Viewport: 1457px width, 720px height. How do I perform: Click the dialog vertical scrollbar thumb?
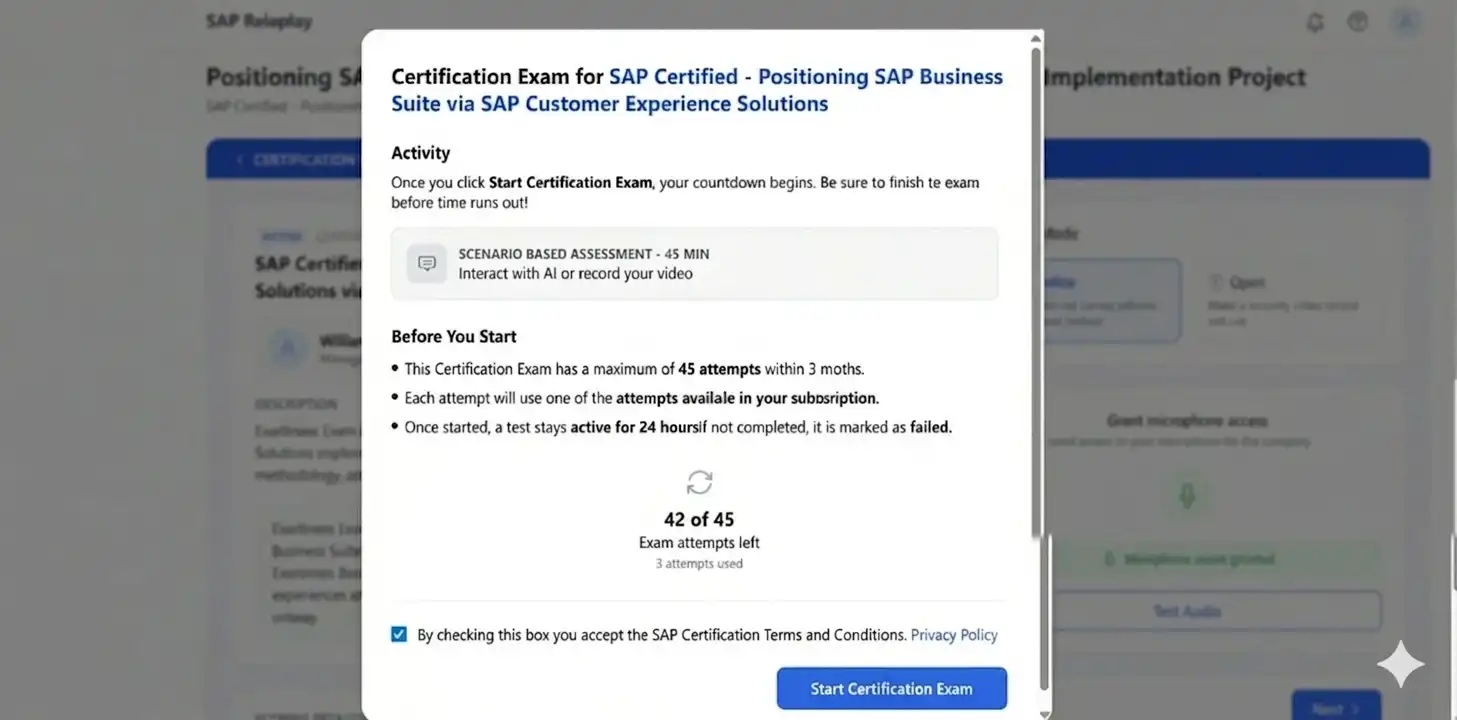click(1036, 290)
